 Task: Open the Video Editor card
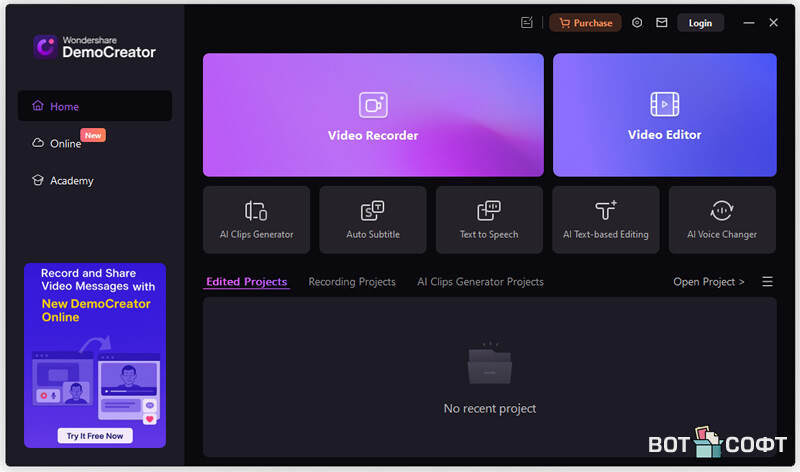coord(664,115)
